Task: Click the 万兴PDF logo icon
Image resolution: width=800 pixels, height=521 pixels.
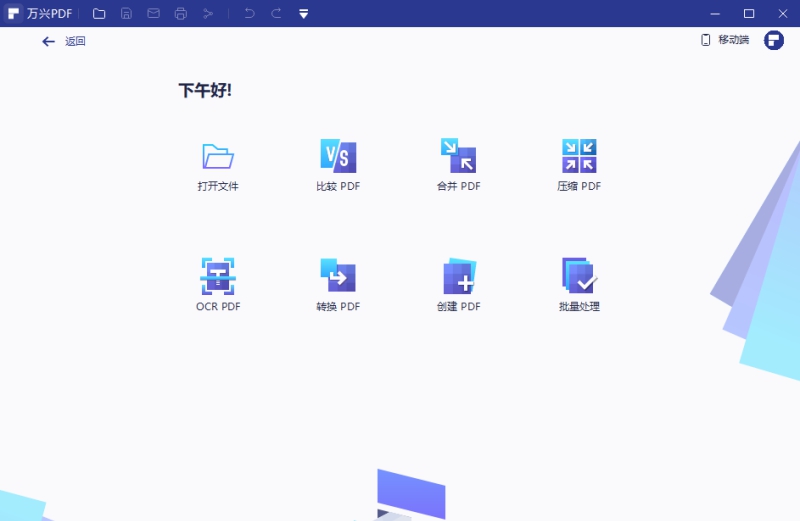Action: coord(14,13)
